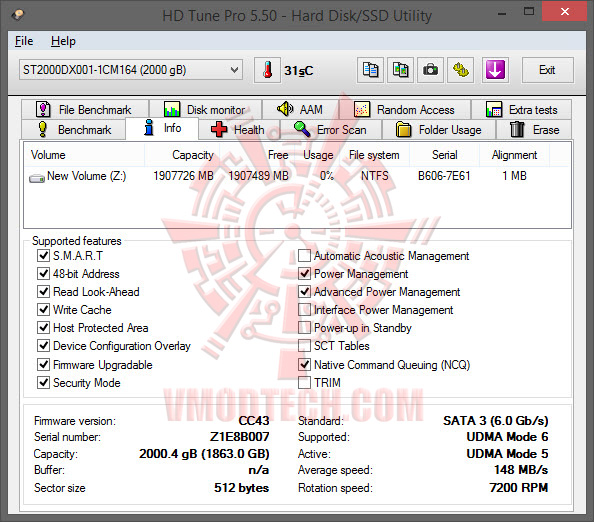Screen dimensions: 594x522
Task: Open the File Benchmark tab
Action: pos(85,109)
